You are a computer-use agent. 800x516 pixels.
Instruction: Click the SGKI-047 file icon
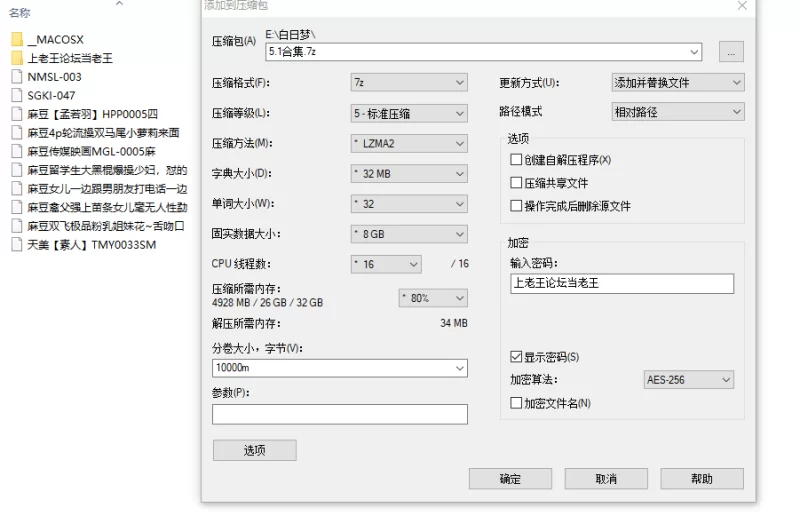17,95
